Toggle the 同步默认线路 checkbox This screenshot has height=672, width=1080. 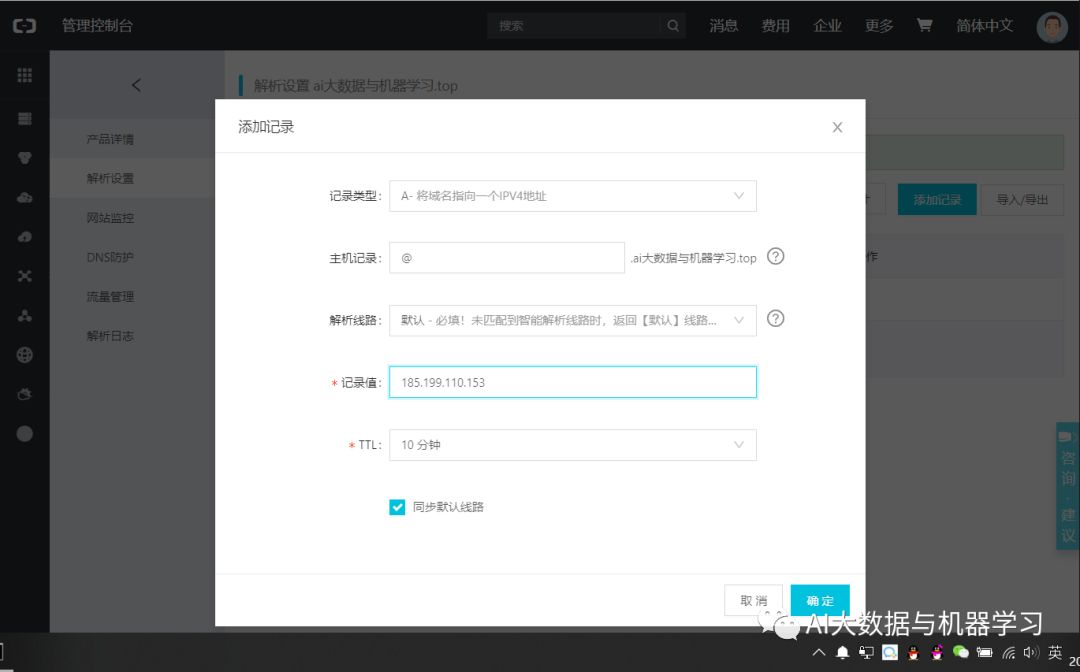pos(397,507)
